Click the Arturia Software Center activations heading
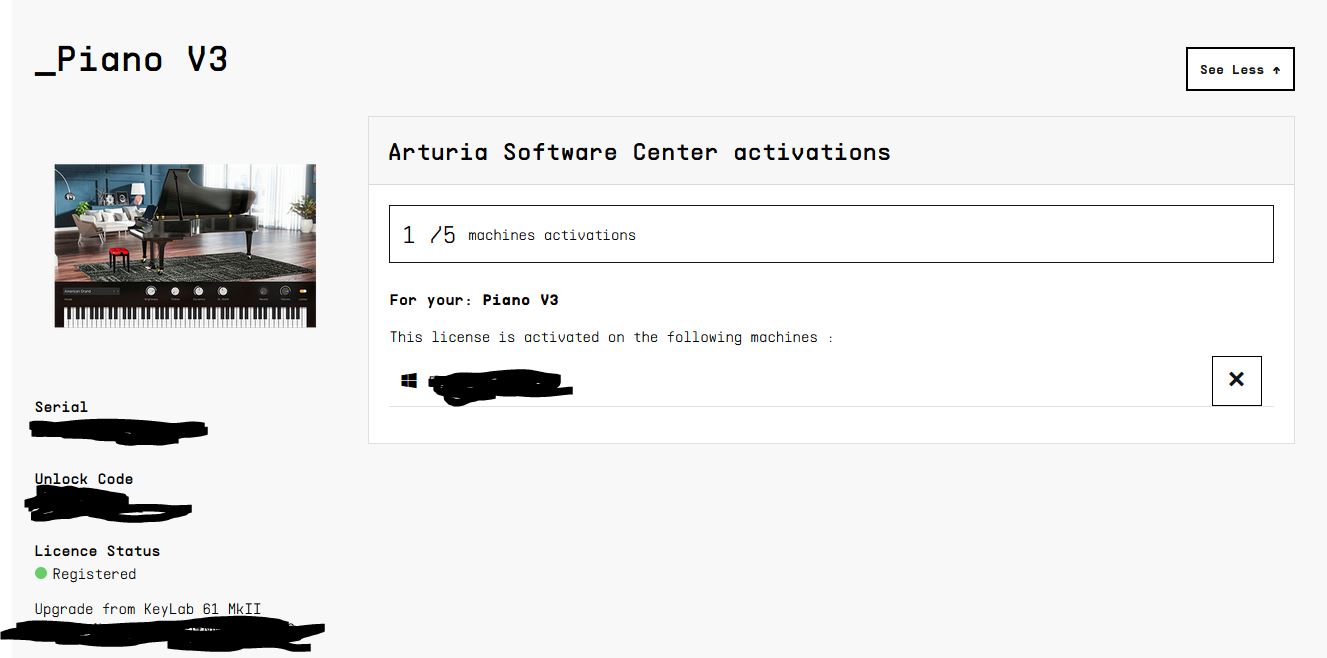Image resolution: width=1327 pixels, height=658 pixels. point(639,152)
